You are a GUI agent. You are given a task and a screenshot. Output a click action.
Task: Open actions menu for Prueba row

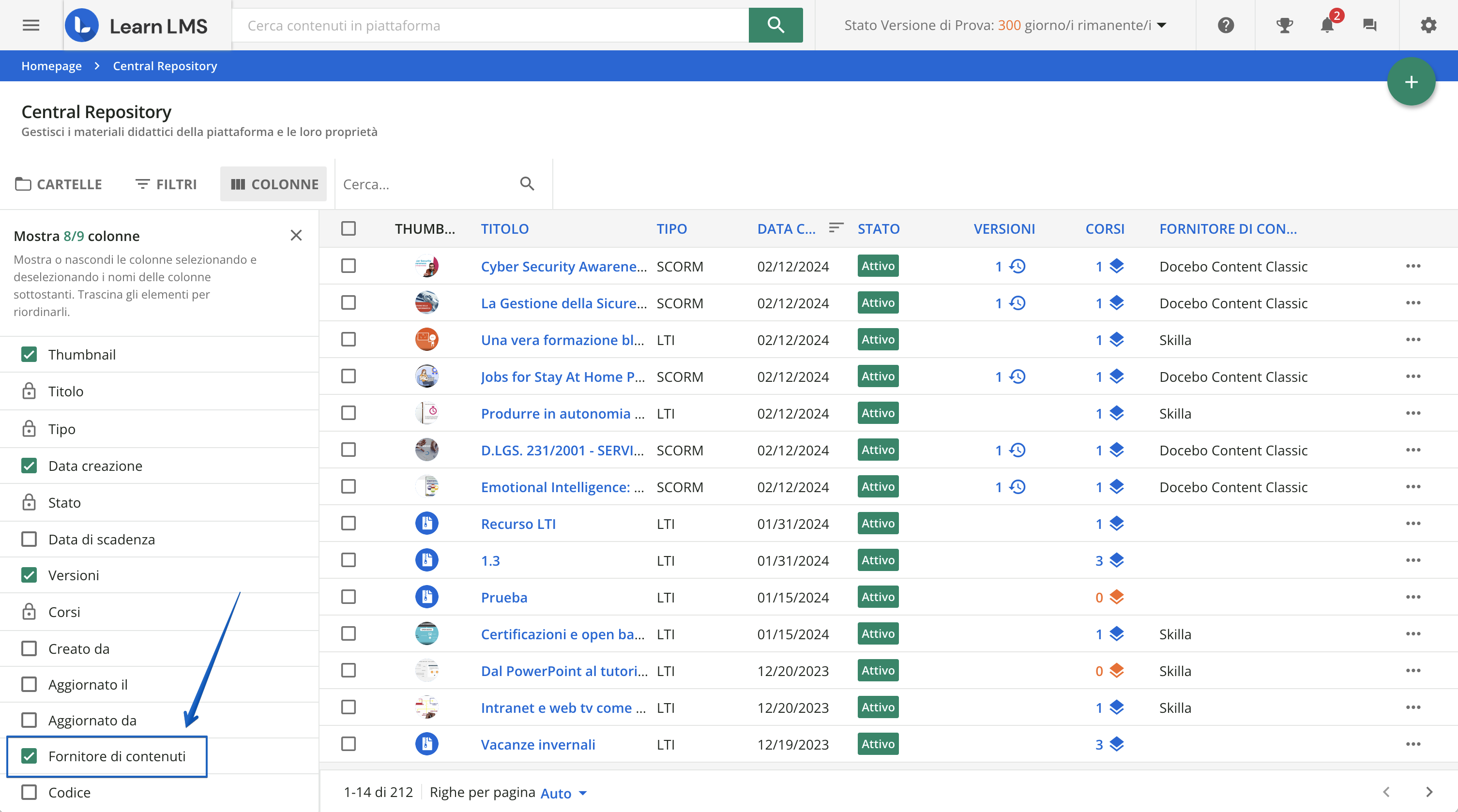[x=1413, y=597]
